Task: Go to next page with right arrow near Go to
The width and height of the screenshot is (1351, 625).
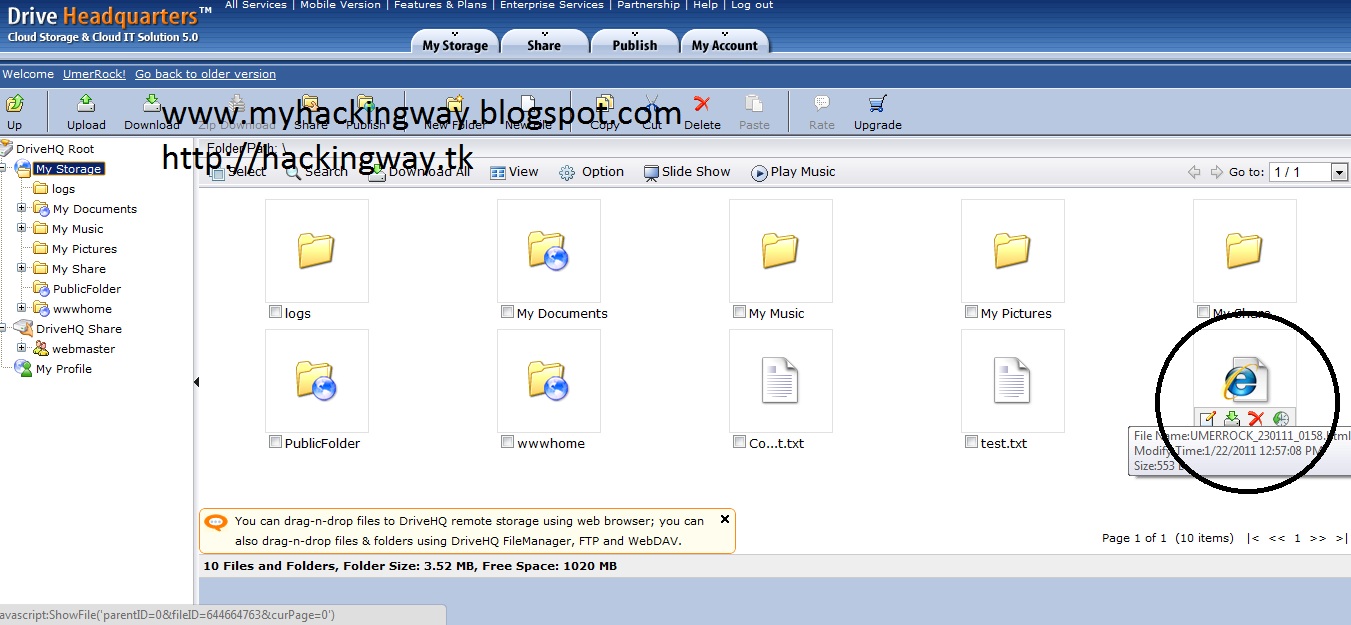Action: 1217,172
